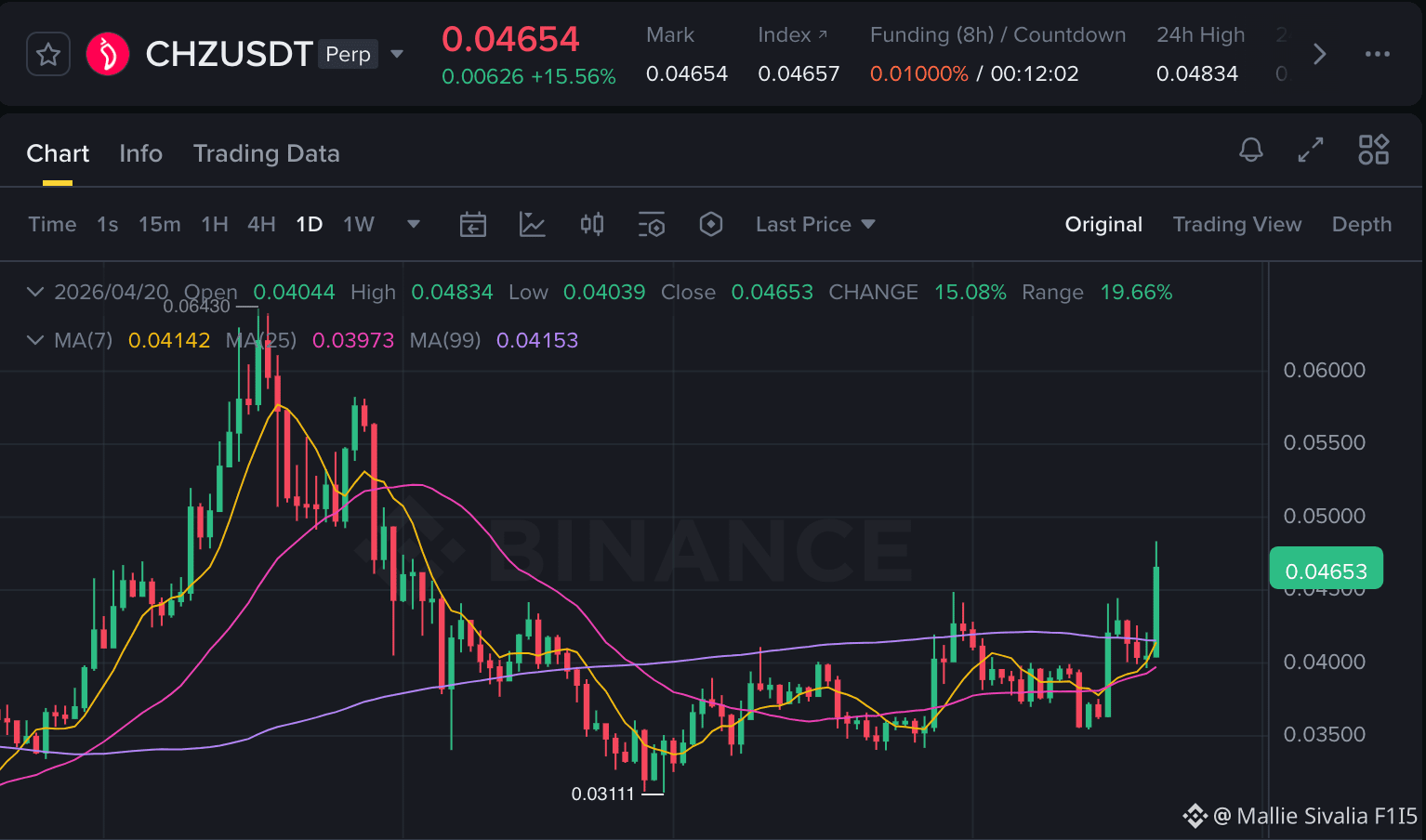This screenshot has height=840, width=1426.
Task: Open the candlestick chart style icon
Action: (592, 224)
